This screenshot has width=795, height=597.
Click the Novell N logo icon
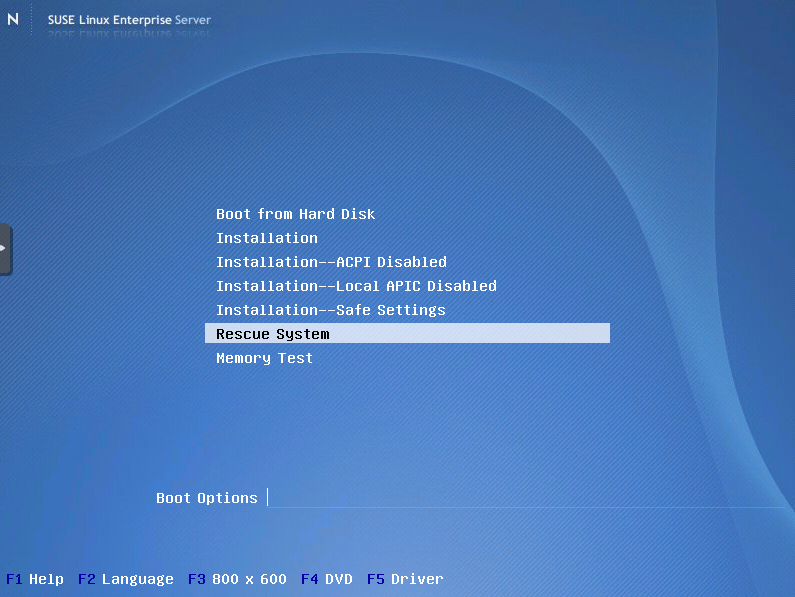[x=13, y=19]
